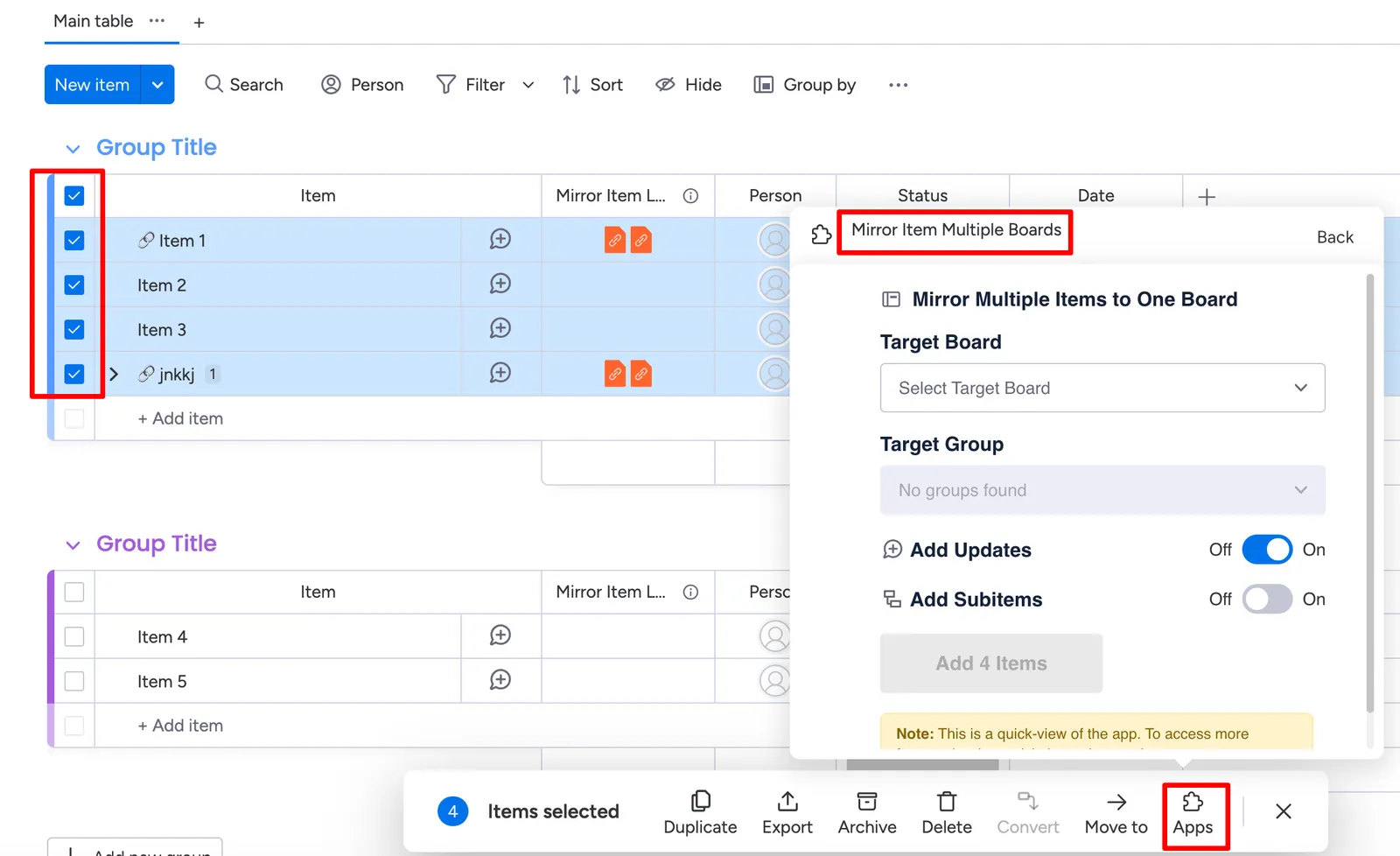Uncheck the Item 2 checkbox
Screen dimensions: 1400x856
74,285
